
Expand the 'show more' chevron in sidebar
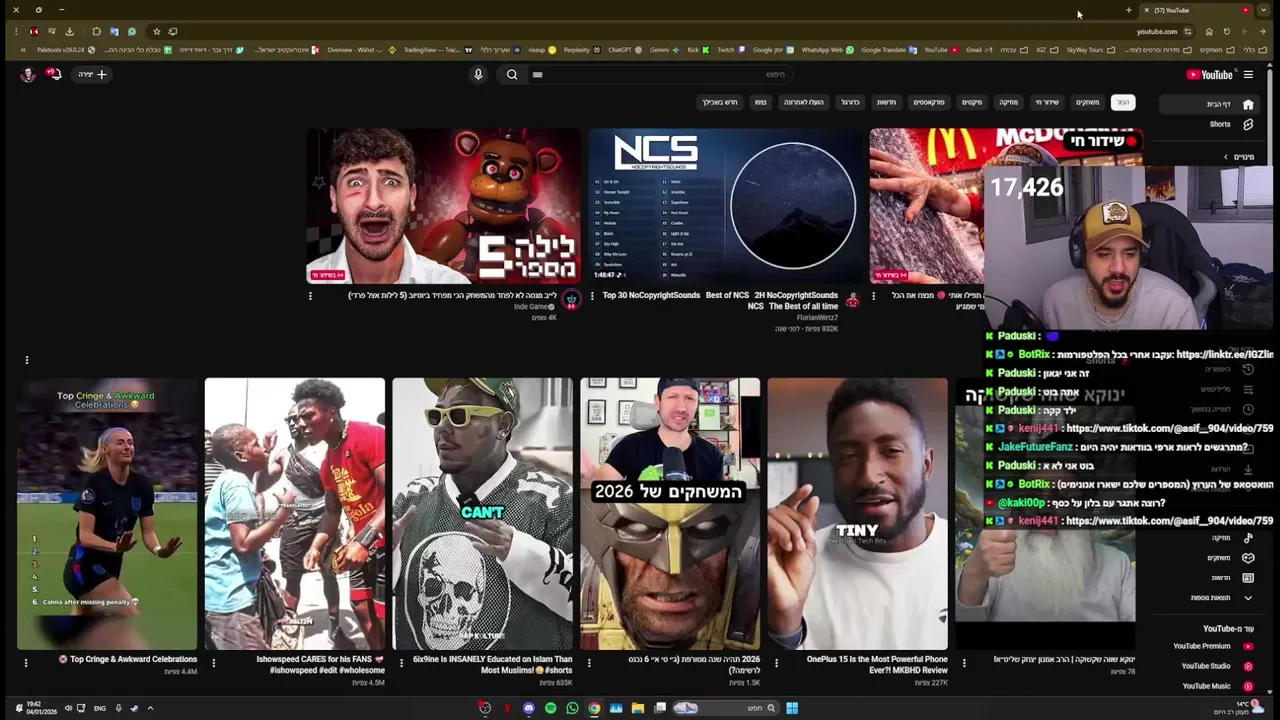1248,598
